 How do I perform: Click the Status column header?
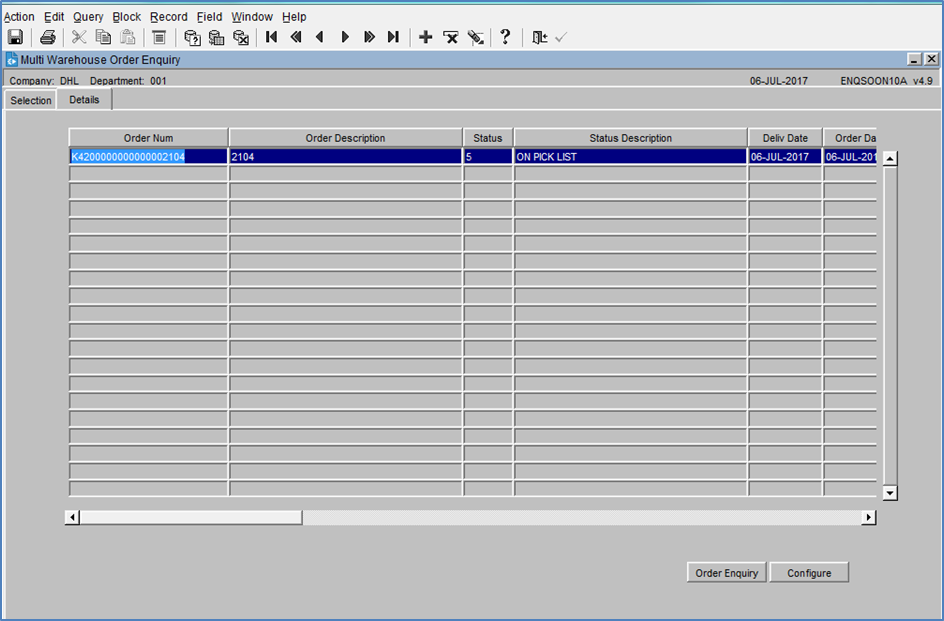(488, 138)
